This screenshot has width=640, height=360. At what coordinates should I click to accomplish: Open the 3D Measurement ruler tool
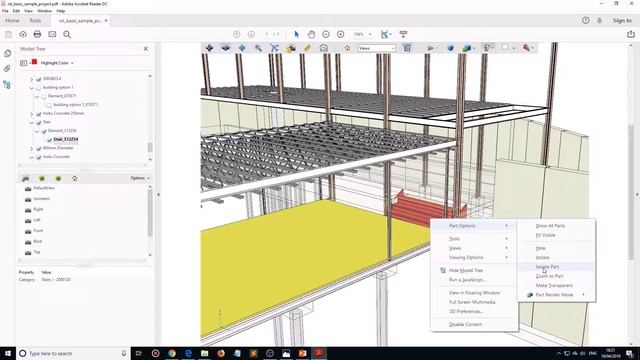tap(307, 48)
